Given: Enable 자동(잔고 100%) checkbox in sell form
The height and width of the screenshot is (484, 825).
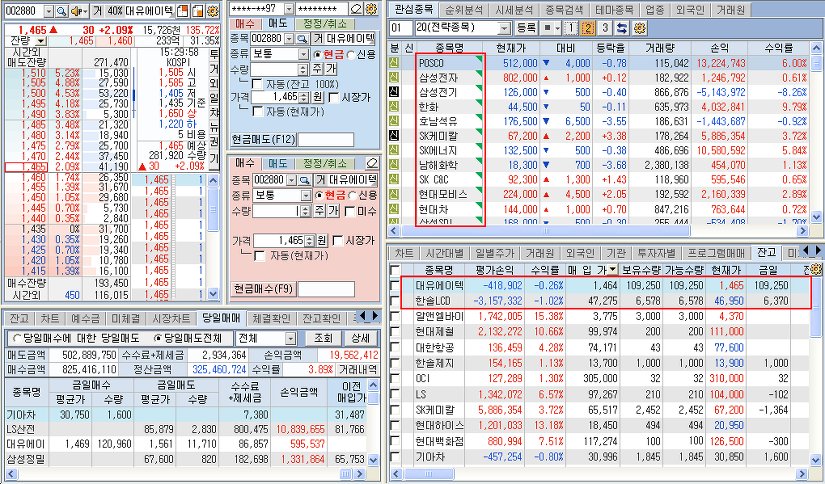Looking at the screenshot, I should point(257,84).
